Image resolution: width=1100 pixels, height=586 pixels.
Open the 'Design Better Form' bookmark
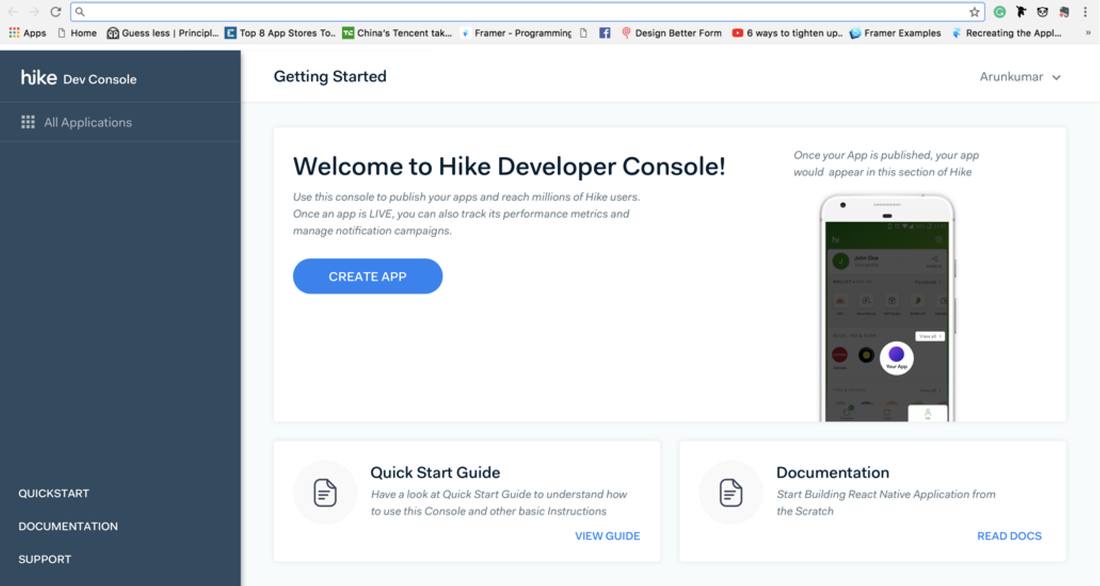click(x=671, y=33)
